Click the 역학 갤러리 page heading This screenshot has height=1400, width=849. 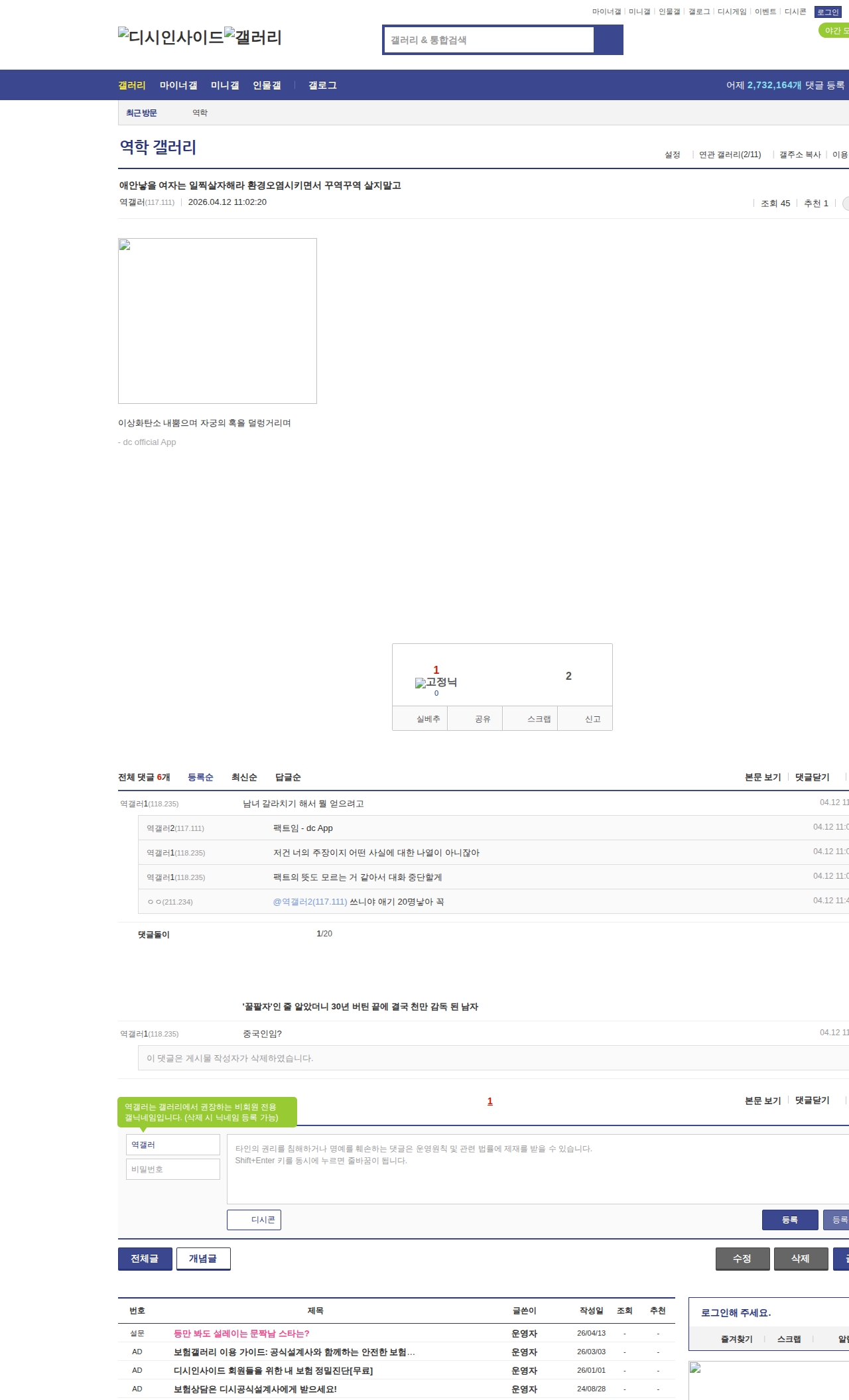[158, 147]
